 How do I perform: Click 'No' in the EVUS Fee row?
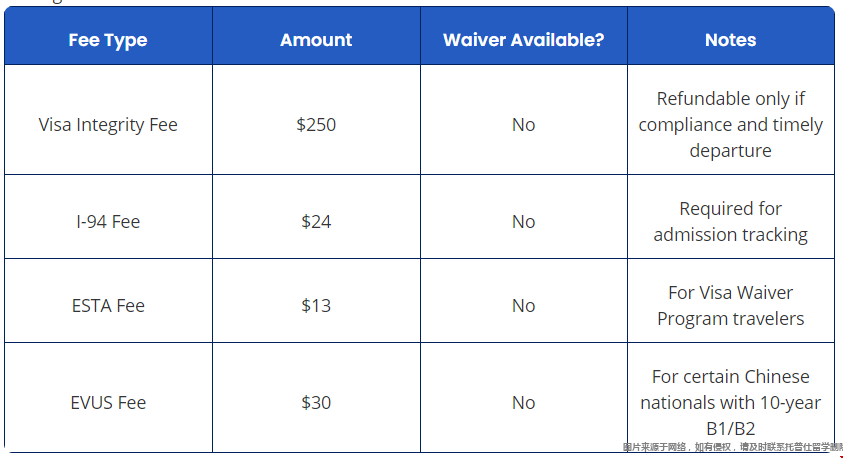coord(523,403)
